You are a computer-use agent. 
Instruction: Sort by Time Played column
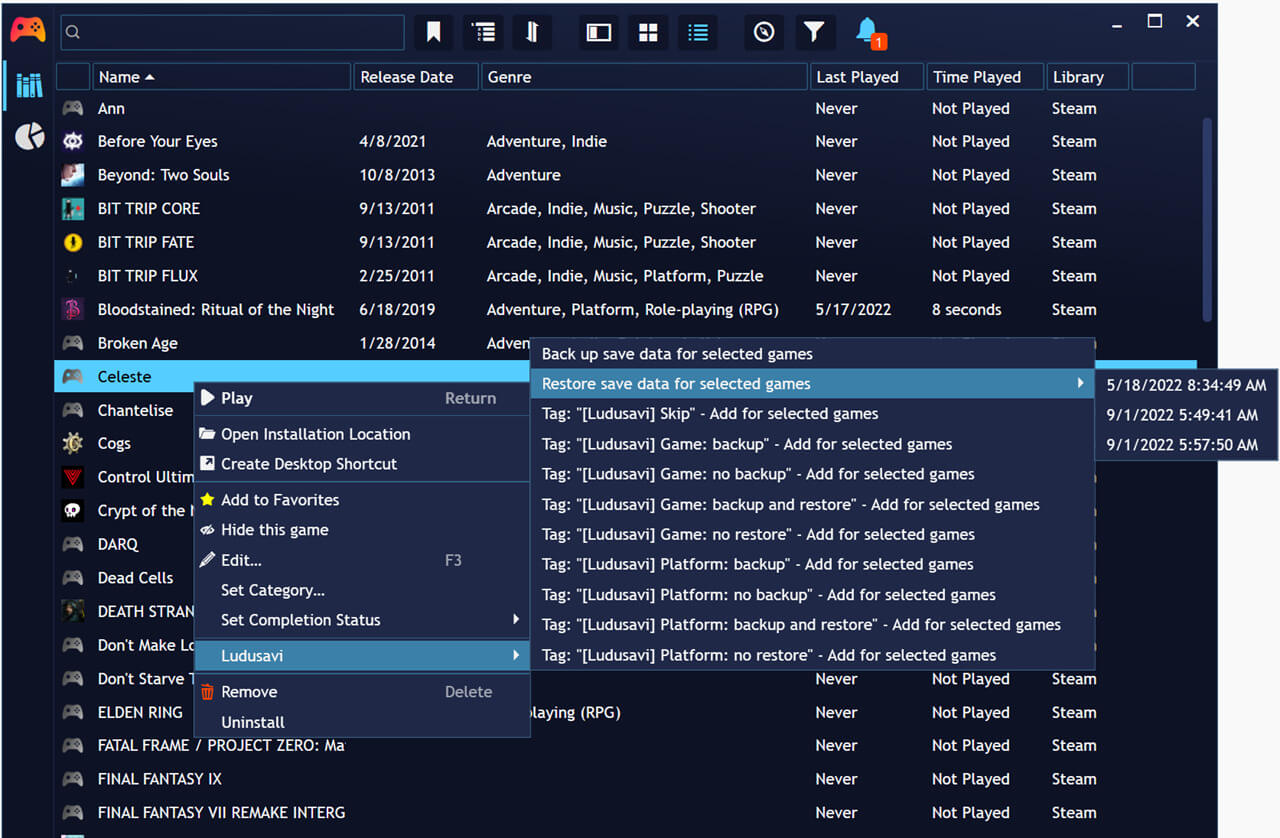pyautogui.click(x=984, y=76)
